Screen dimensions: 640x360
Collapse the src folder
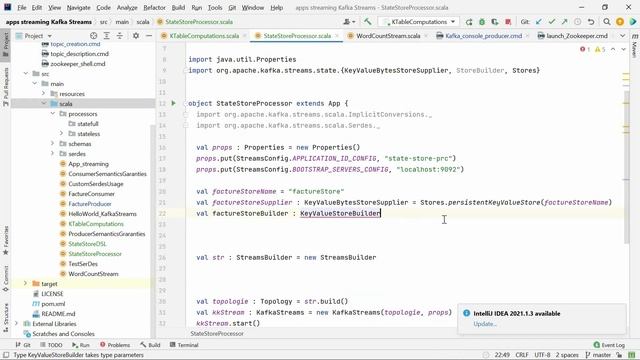[x=26, y=73]
